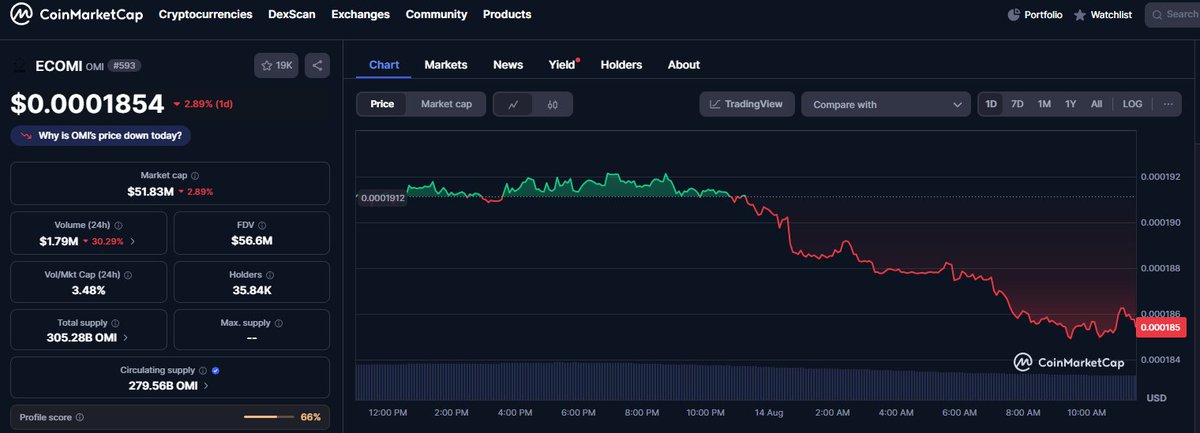This screenshot has height=433, width=1200.
Task: Click the CoinMarketCap logo
Action: pyautogui.click(x=77, y=15)
